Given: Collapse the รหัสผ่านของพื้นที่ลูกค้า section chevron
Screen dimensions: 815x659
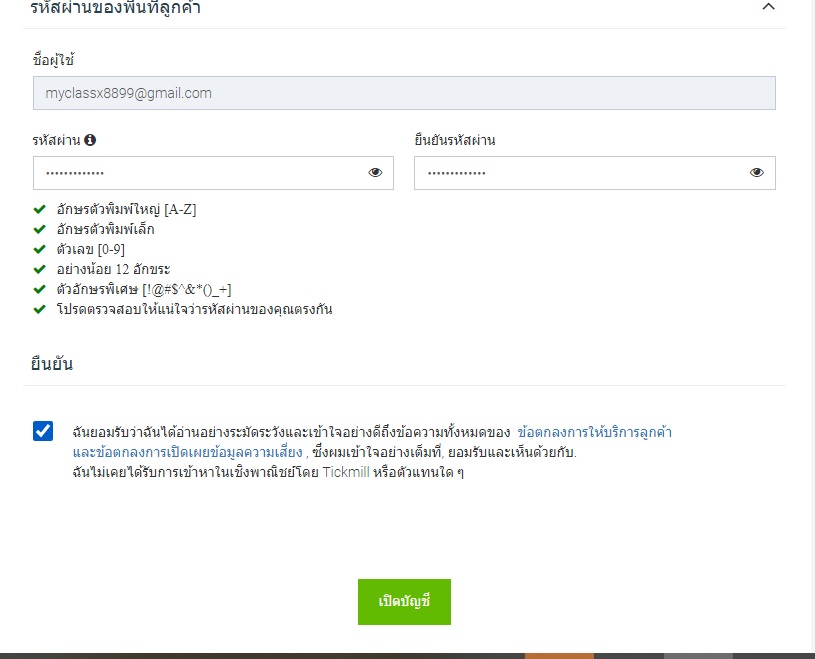Looking at the screenshot, I should 768,7.
